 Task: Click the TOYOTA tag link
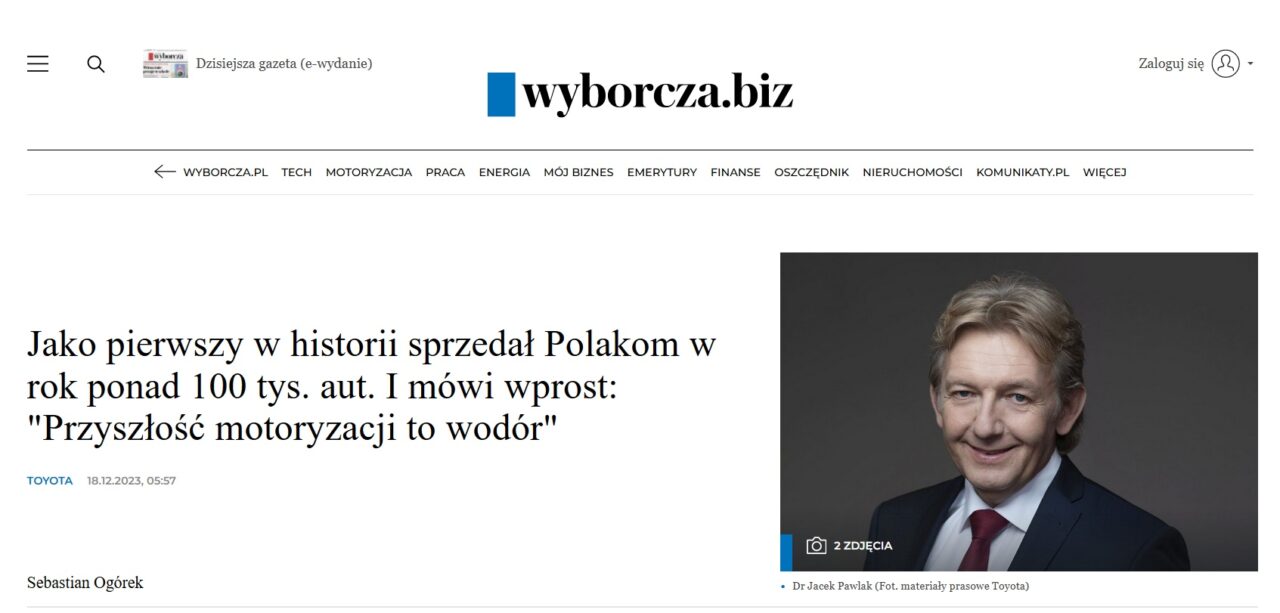point(50,481)
